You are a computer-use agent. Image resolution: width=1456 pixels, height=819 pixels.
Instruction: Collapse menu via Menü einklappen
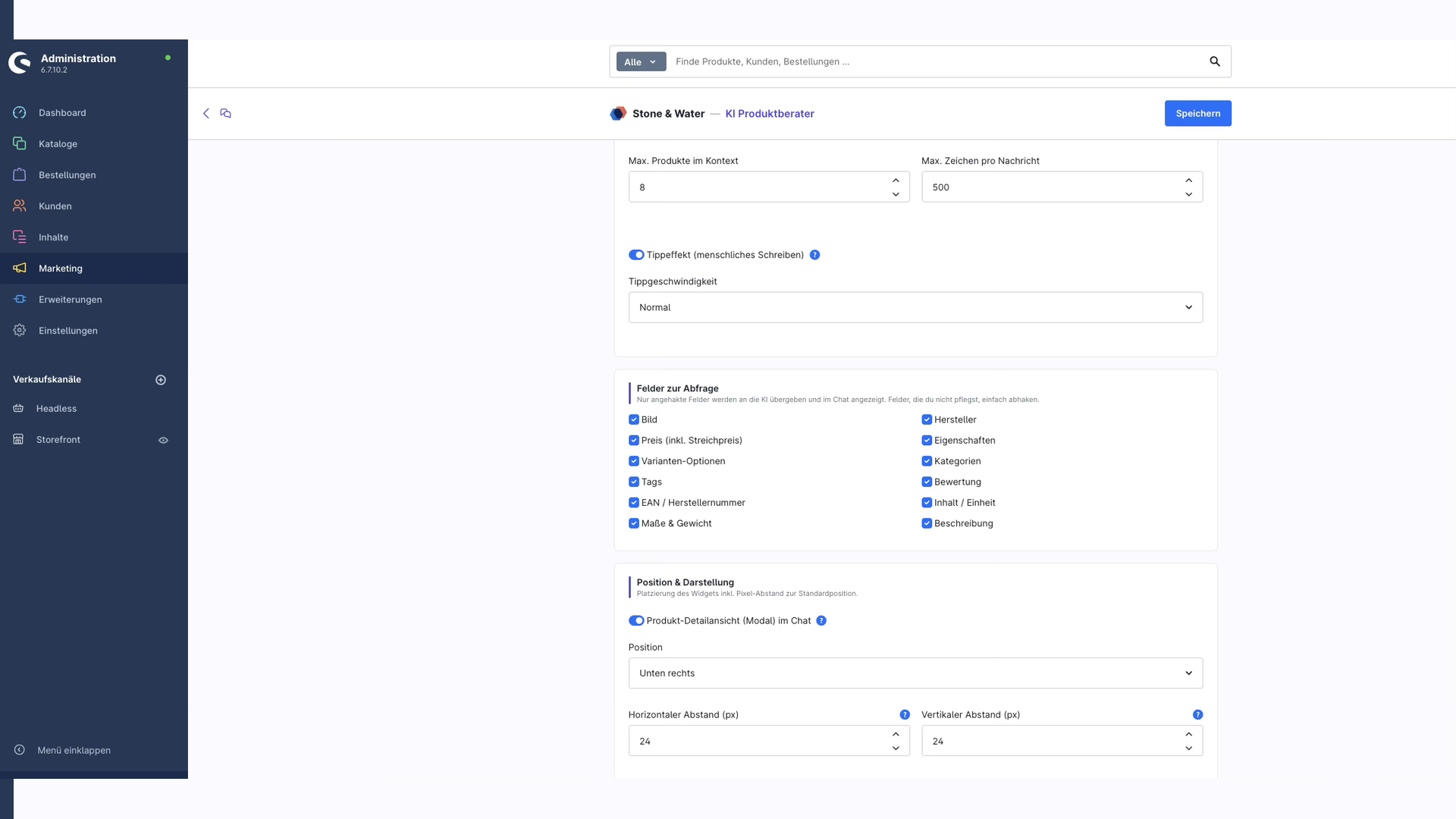tap(74, 751)
